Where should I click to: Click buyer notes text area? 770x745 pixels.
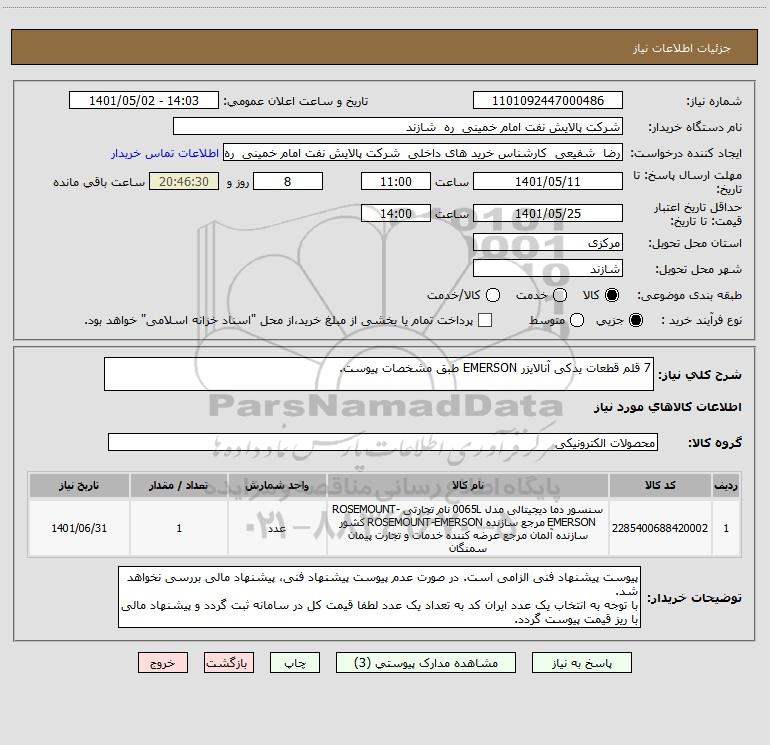379,597
